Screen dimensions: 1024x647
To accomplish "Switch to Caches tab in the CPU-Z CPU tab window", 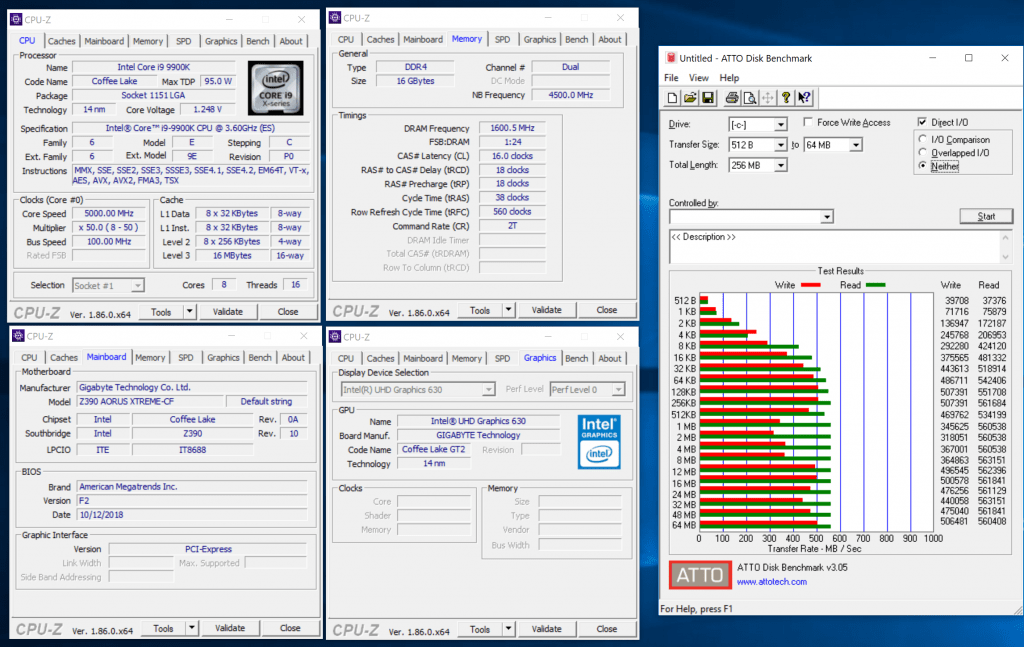I will [x=61, y=41].
